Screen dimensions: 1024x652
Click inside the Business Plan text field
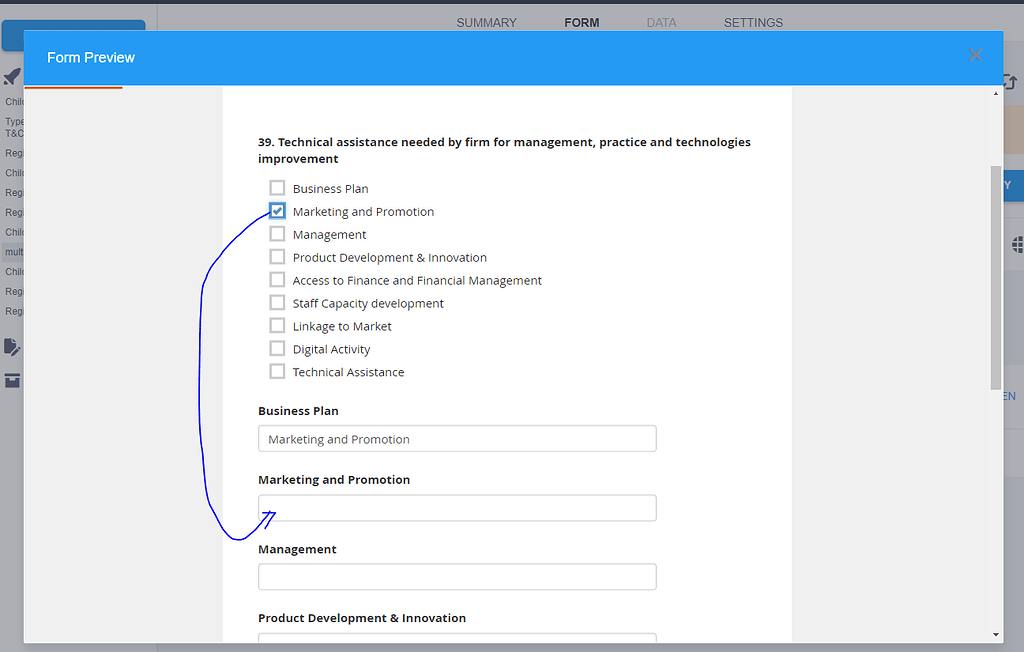pos(457,438)
